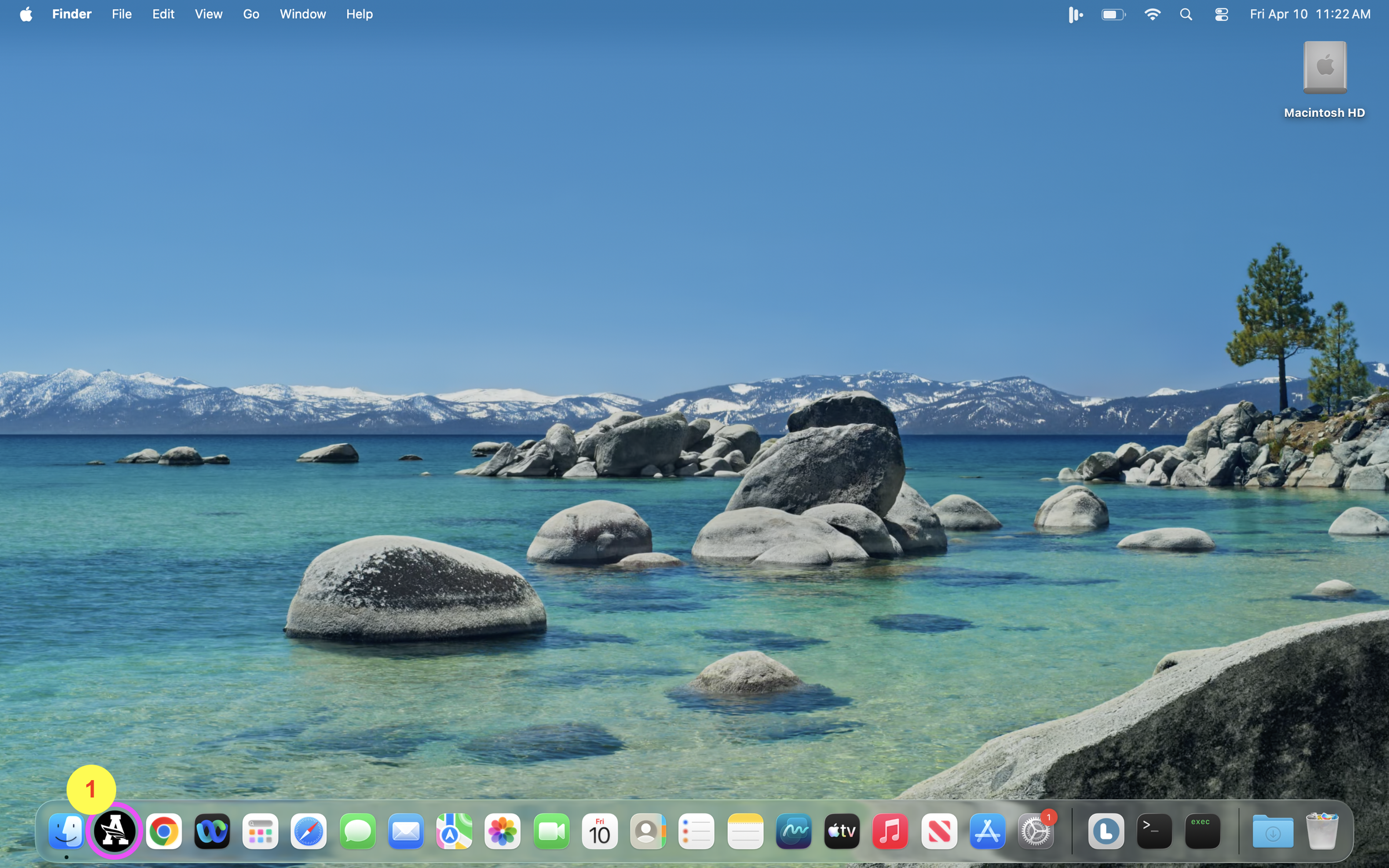The width and height of the screenshot is (1389, 868).
Task: Click the date and time in the menu bar
Action: [1310, 14]
